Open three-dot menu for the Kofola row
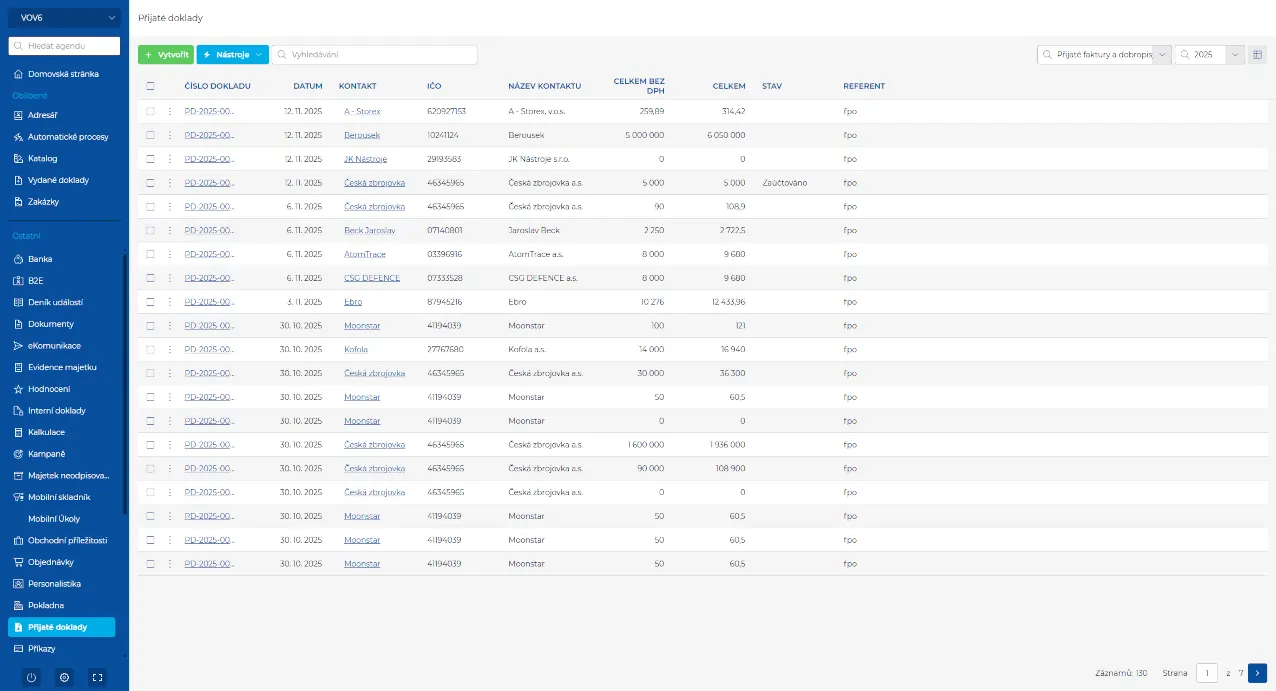The image size is (1276, 691). tap(170, 350)
